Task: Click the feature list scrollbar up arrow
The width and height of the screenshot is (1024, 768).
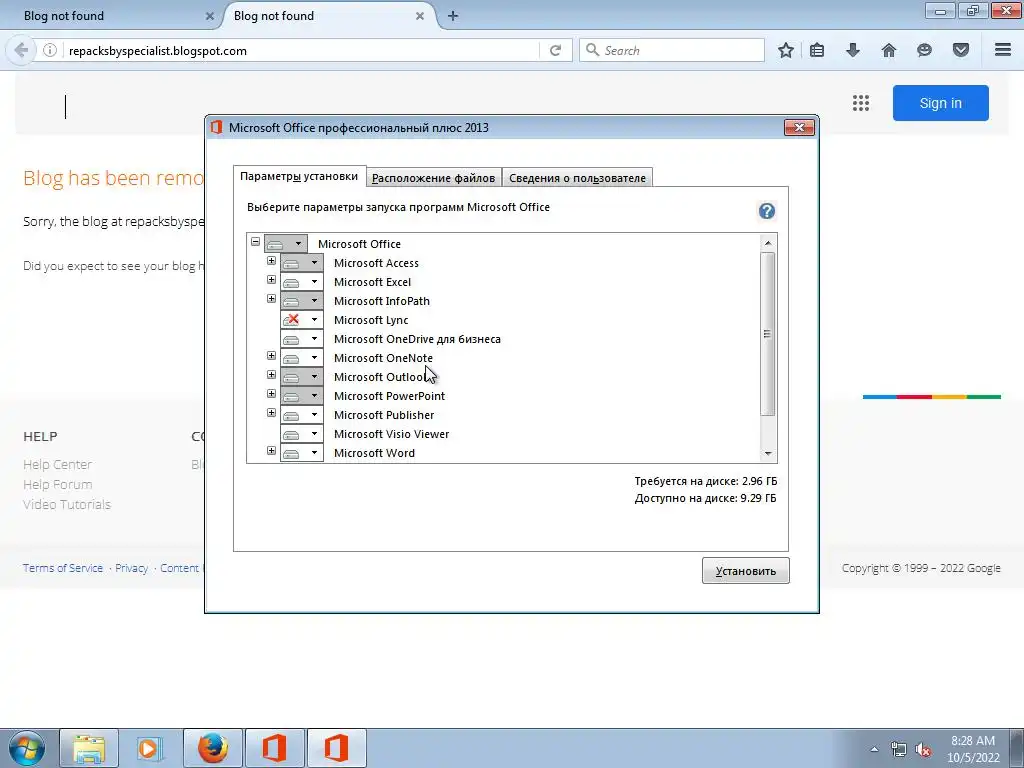Action: [x=768, y=243]
